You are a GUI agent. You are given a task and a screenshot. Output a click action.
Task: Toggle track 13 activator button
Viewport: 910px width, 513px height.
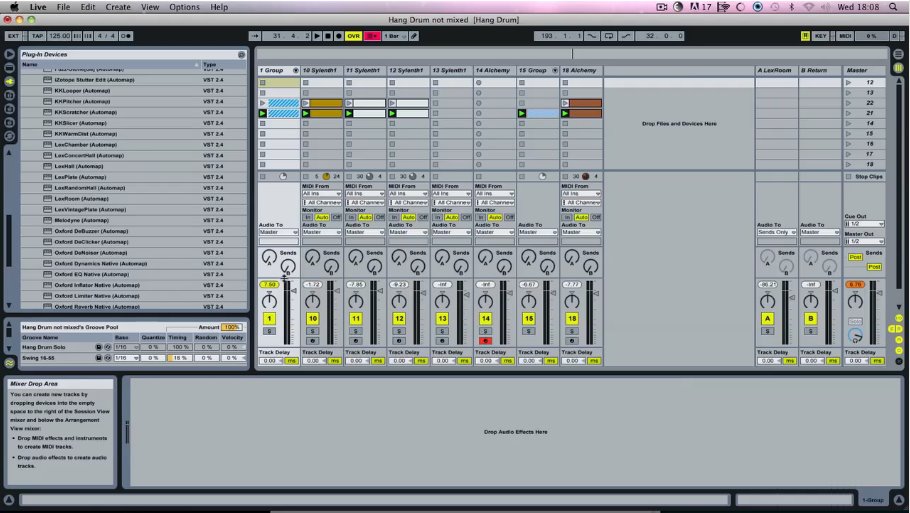tap(442, 319)
